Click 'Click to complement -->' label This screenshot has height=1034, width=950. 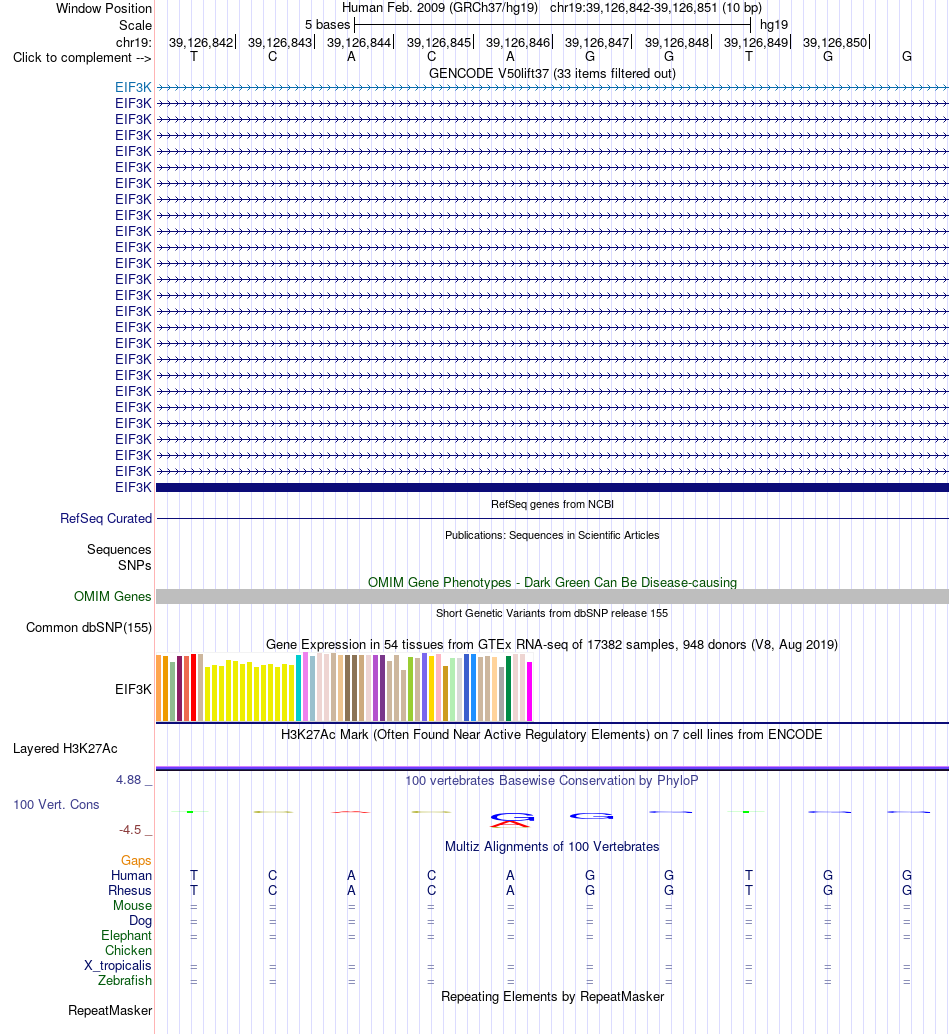[82, 57]
